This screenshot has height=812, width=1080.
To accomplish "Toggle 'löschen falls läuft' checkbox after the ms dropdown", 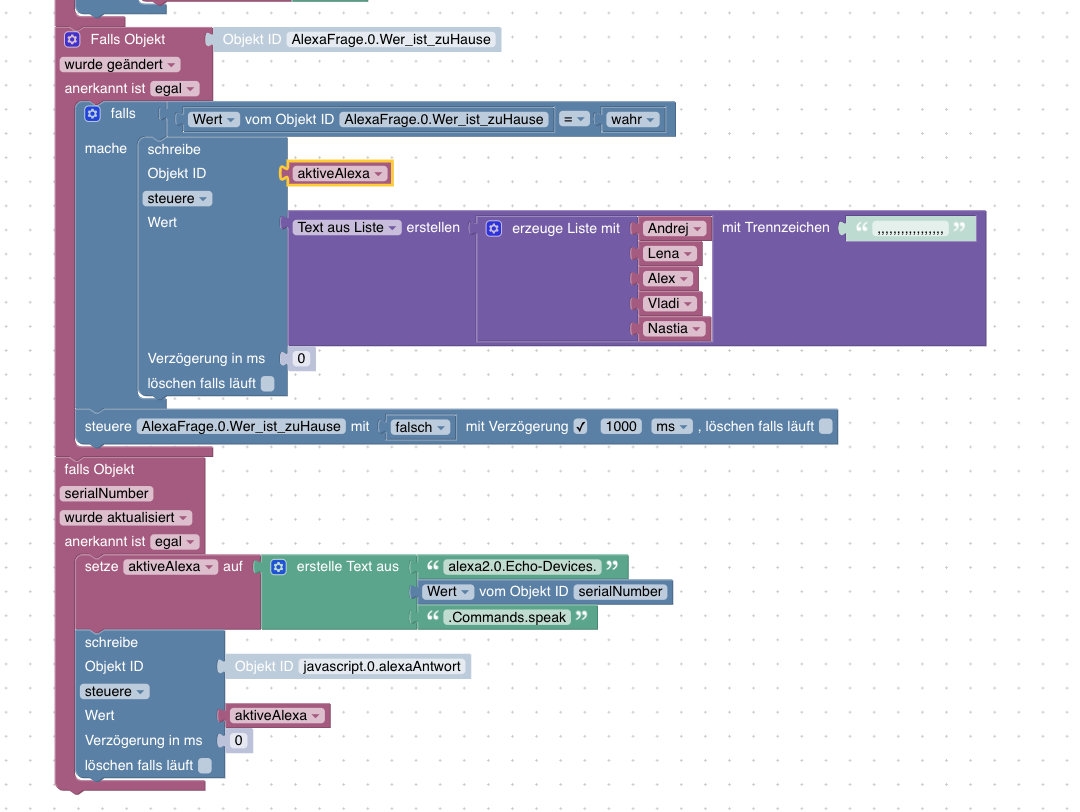I will [x=826, y=426].
